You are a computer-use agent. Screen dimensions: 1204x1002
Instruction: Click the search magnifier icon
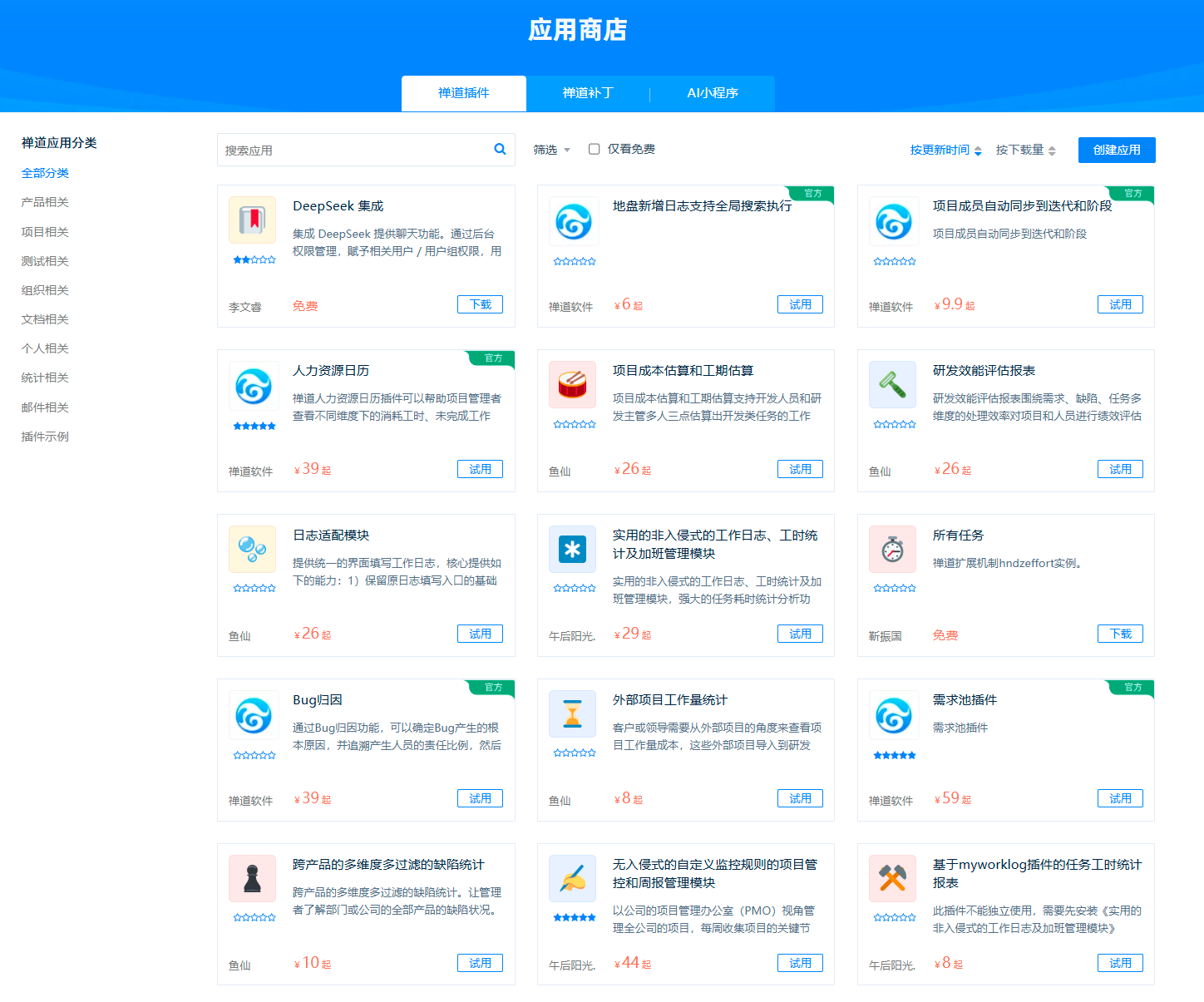pyautogui.click(x=500, y=149)
